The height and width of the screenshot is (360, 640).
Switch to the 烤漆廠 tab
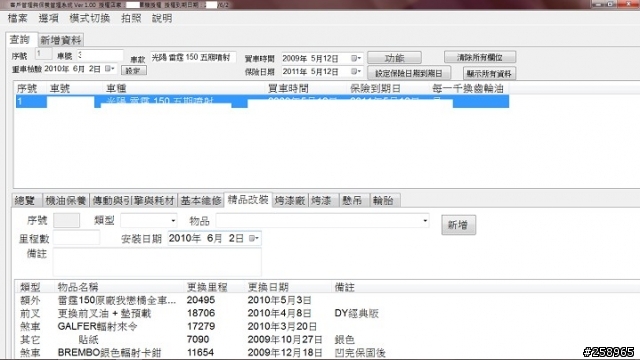click(290, 200)
